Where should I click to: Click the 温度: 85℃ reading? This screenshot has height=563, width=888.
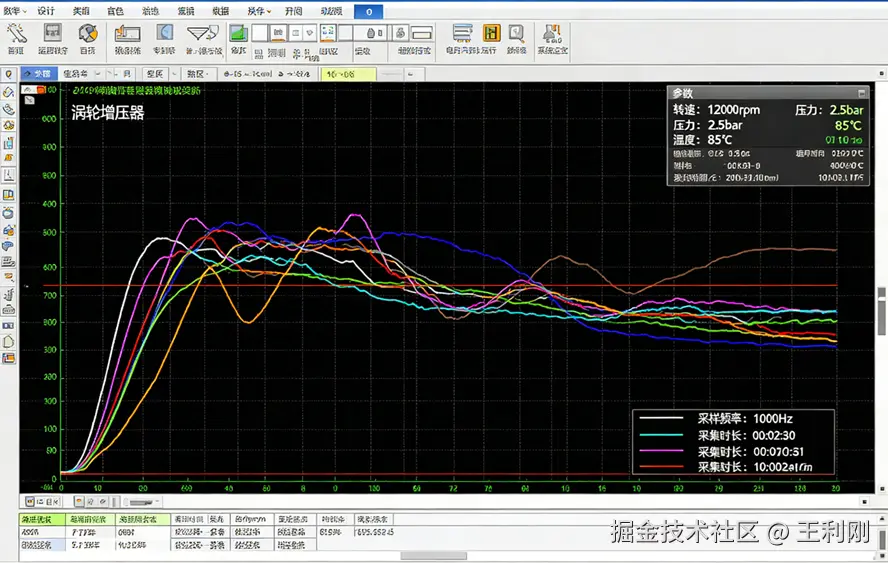702,140
